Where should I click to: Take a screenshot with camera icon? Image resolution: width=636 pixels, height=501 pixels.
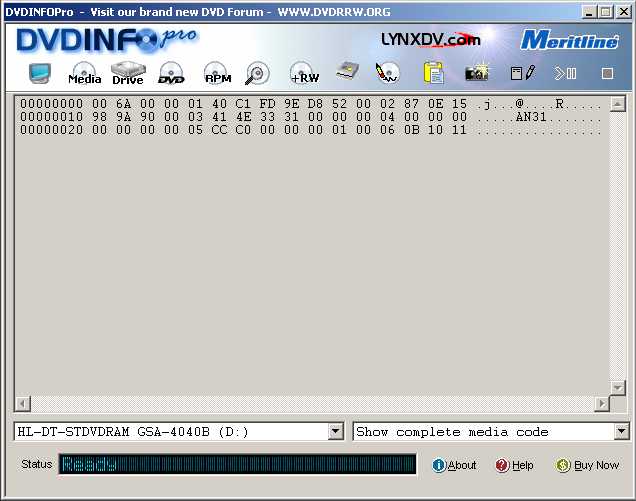[x=477, y=72]
